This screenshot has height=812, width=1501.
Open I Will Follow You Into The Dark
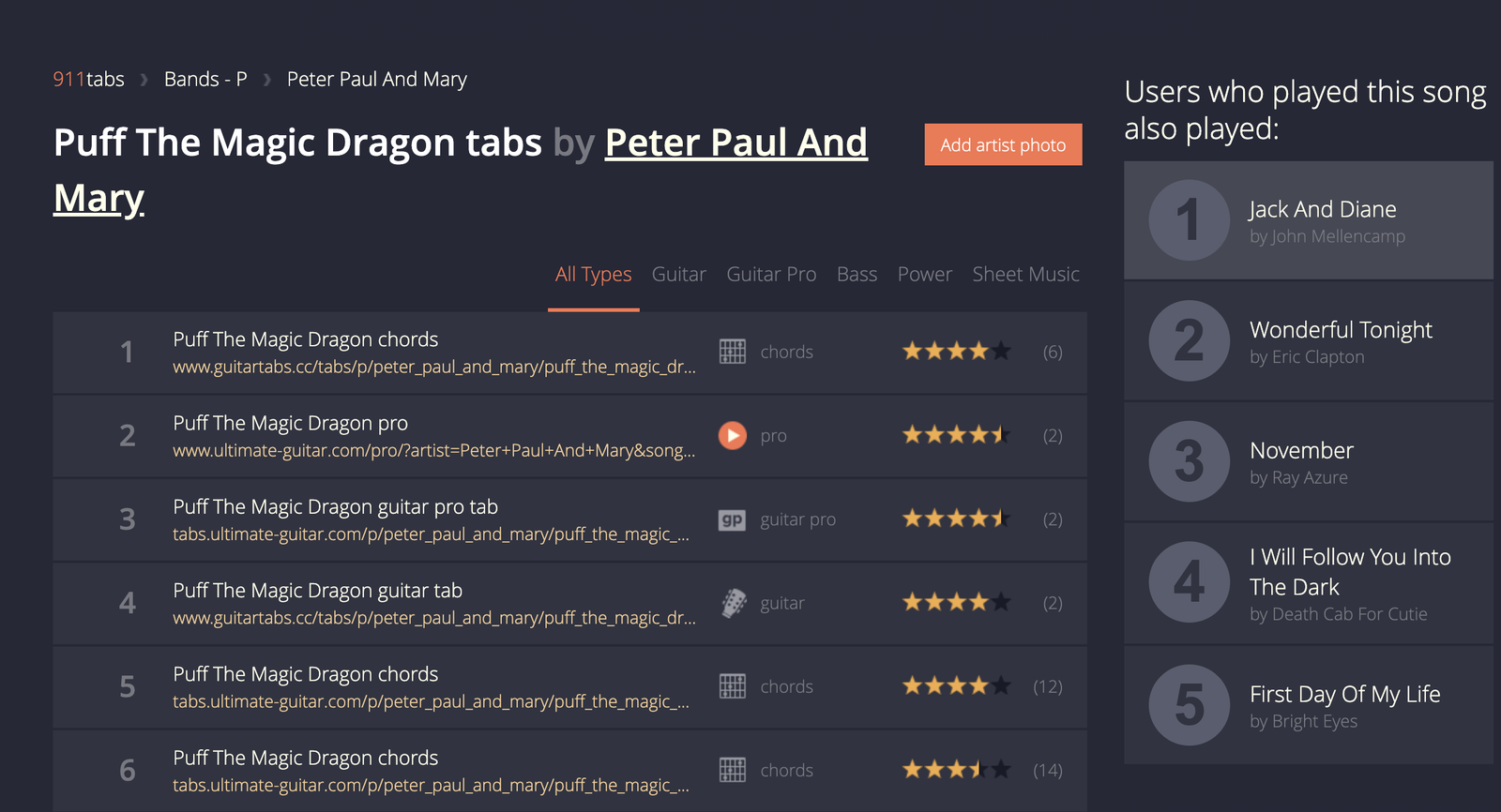[1350, 572]
